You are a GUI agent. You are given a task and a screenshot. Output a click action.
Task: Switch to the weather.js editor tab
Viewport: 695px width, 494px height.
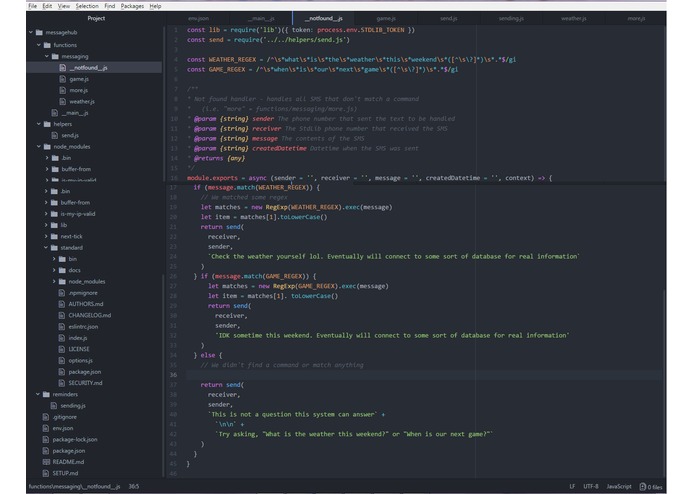574,19
